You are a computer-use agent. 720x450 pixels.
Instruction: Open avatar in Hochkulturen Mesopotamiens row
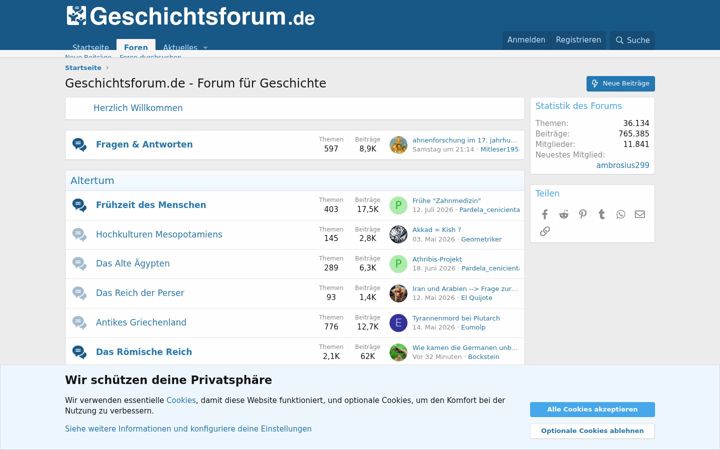click(x=398, y=234)
